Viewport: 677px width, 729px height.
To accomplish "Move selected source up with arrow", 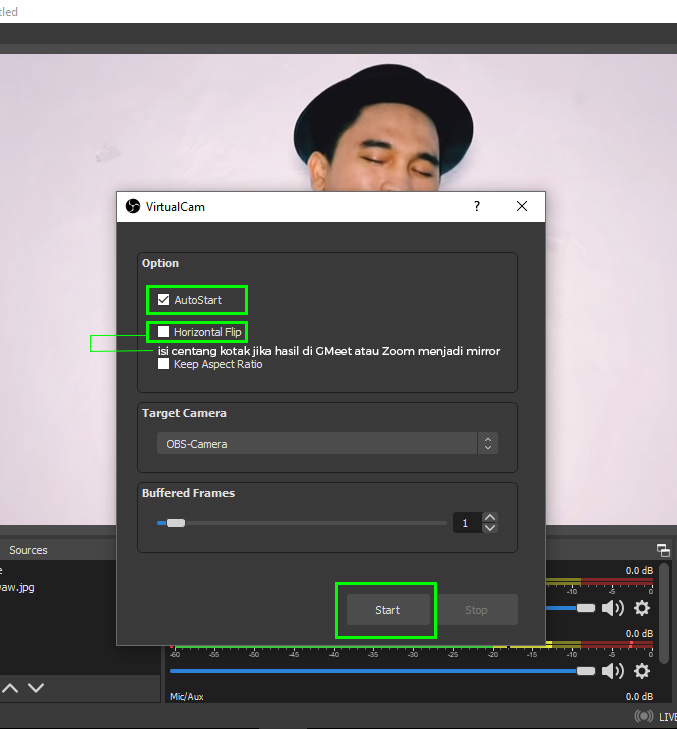I will 10,688.
